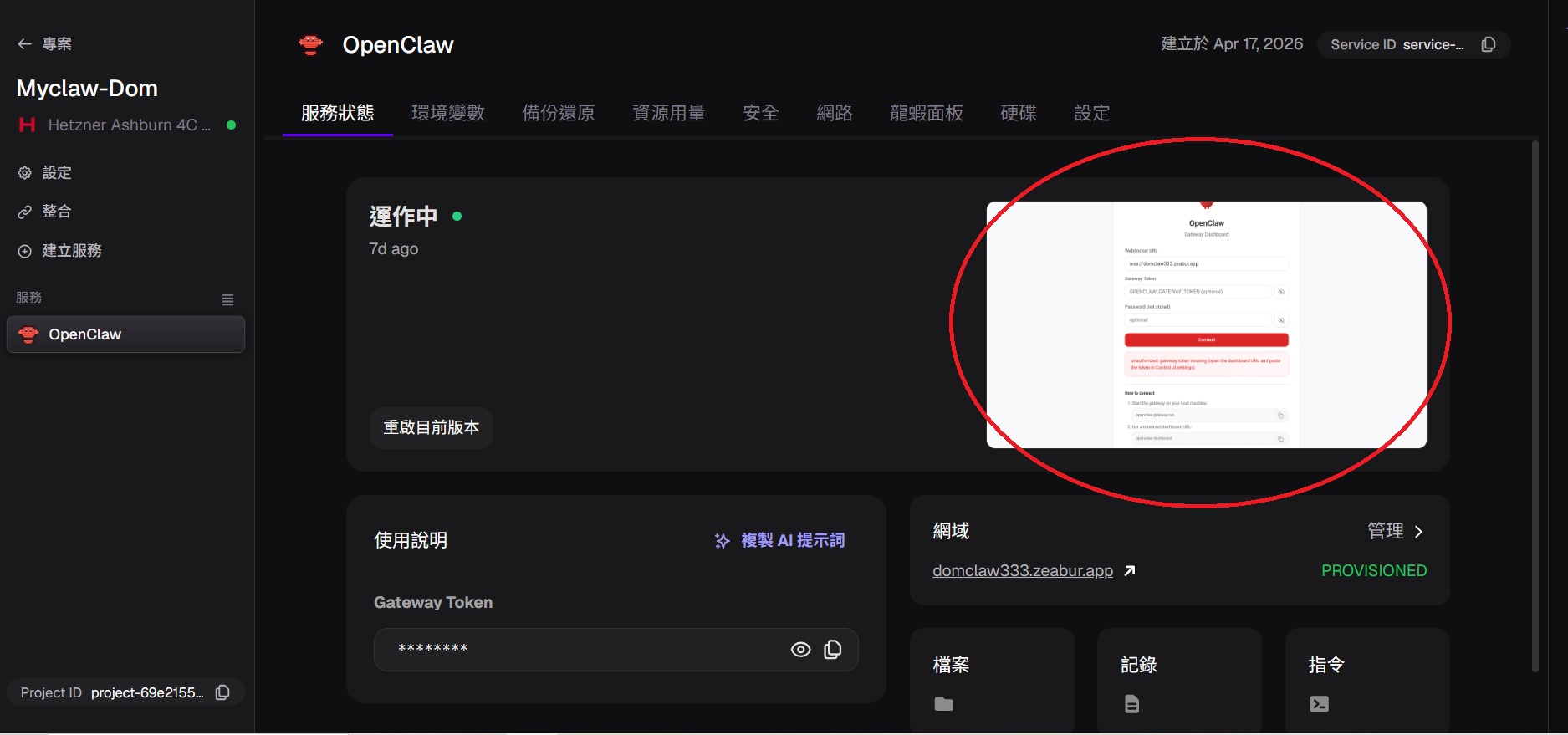
Task: Copy the Gateway Token
Action: coord(833,650)
